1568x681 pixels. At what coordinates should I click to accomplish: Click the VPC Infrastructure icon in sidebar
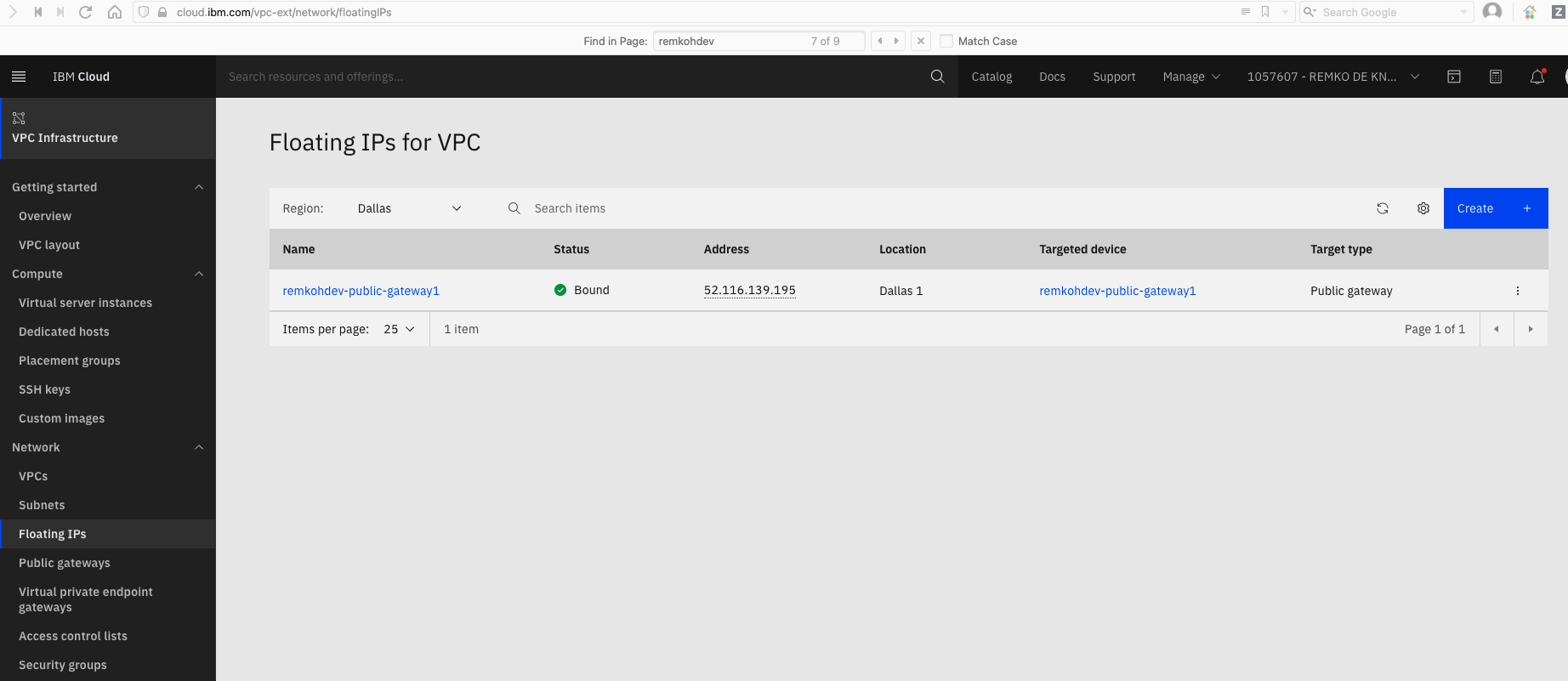click(x=19, y=118)
